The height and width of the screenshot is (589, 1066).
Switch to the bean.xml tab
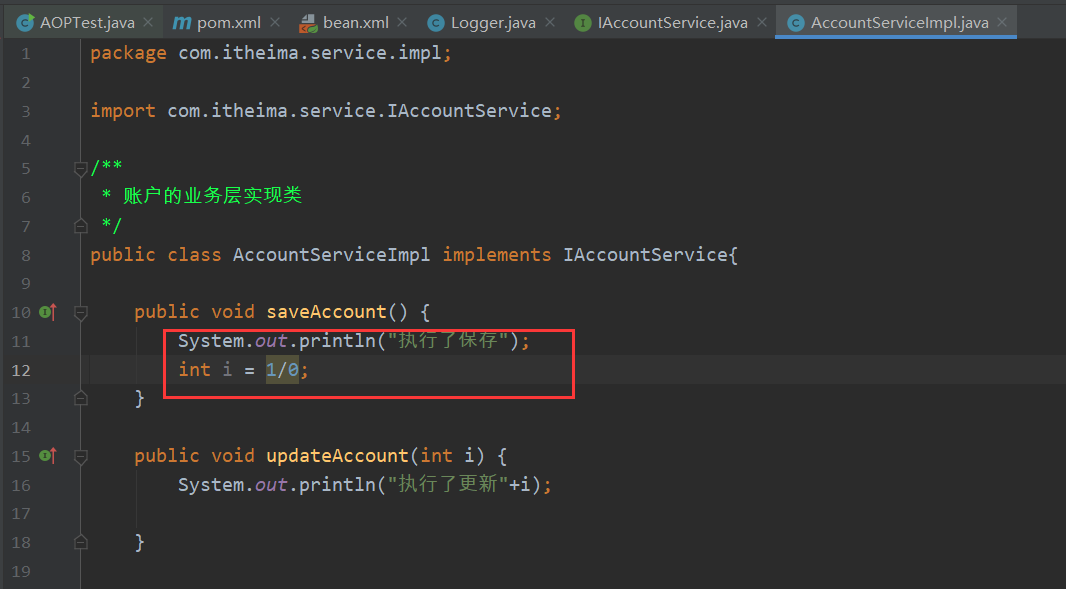[x=356, y=22]
